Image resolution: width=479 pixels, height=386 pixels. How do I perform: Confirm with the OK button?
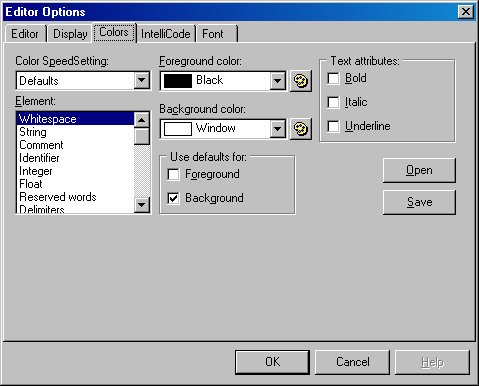pos(272,362)
